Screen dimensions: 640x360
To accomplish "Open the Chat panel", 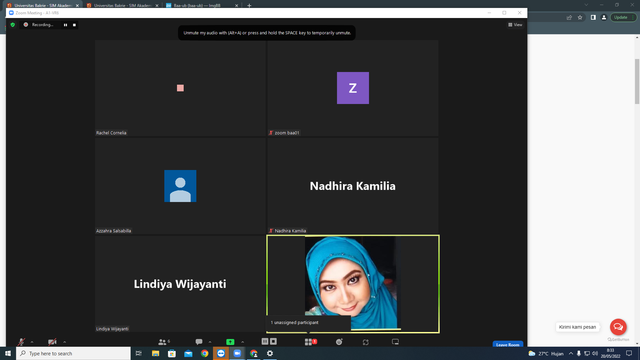I will pos(199,342).
